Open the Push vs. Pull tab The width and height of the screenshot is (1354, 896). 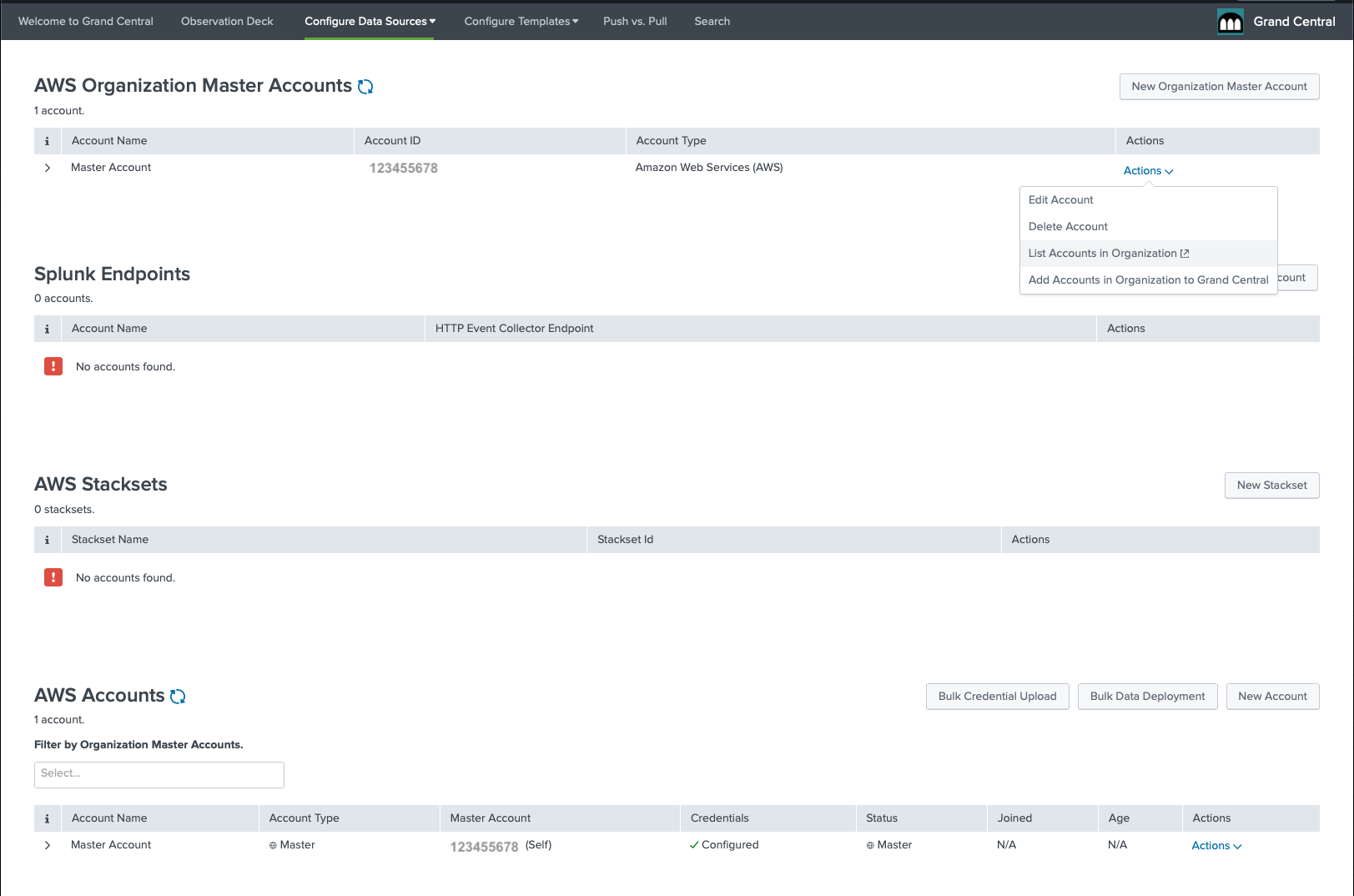635,22
